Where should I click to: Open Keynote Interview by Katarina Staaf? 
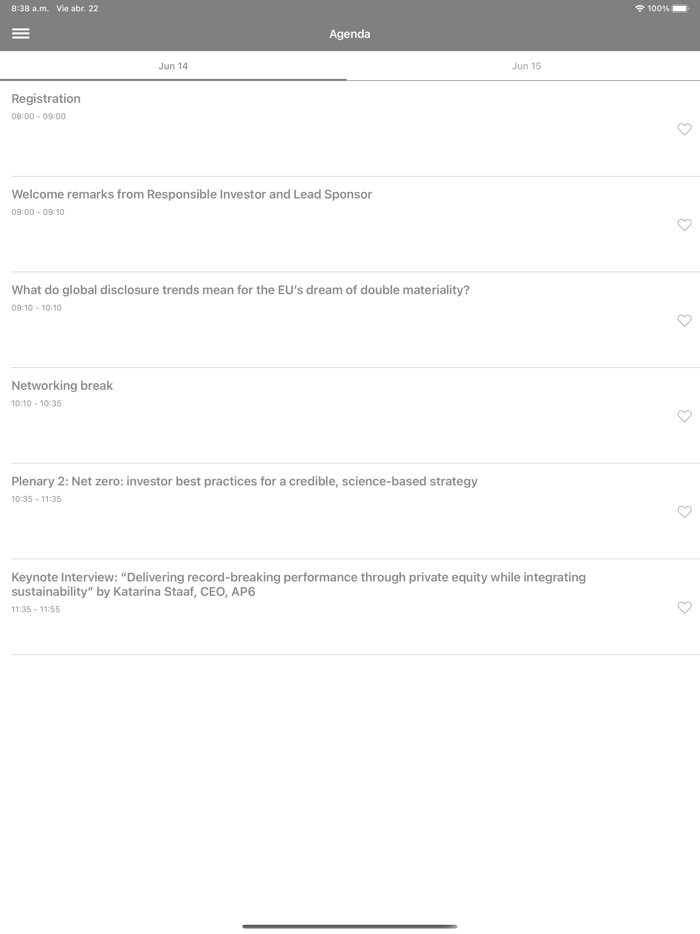tap(298, 584)
